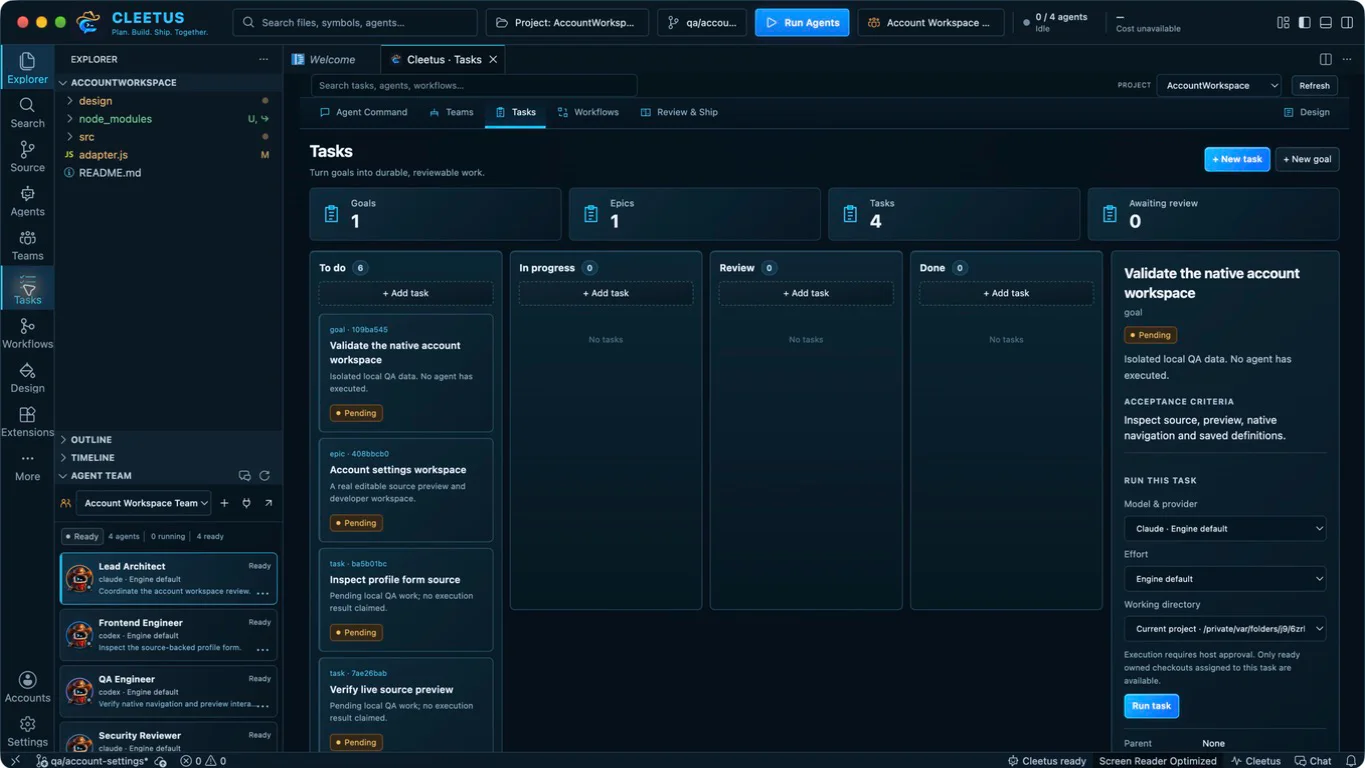Open the Workflows view in the activity bar
The width and height of the screenshot is (1365, 768).
[27, 332]
